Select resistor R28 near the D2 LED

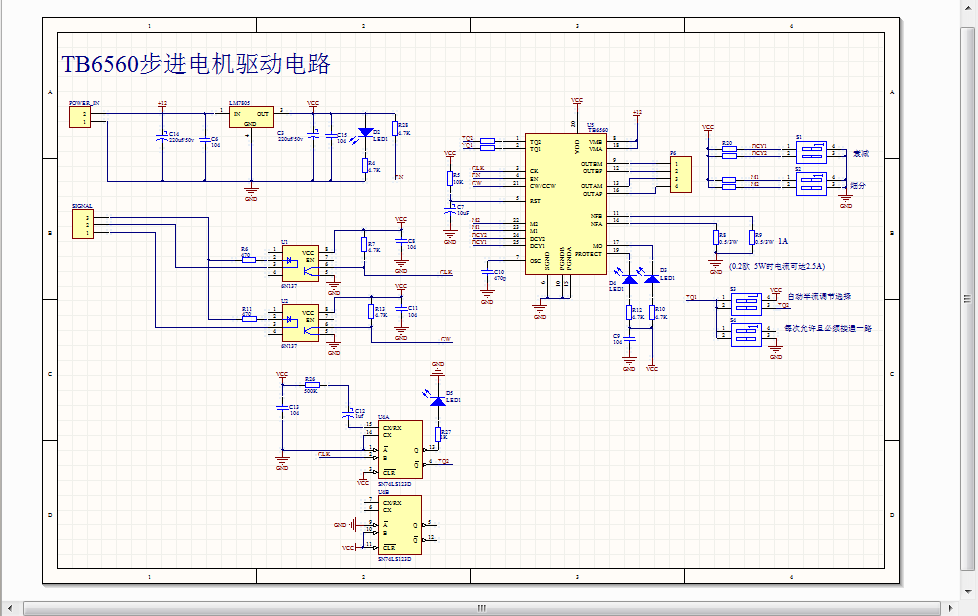tap(395, 128)
